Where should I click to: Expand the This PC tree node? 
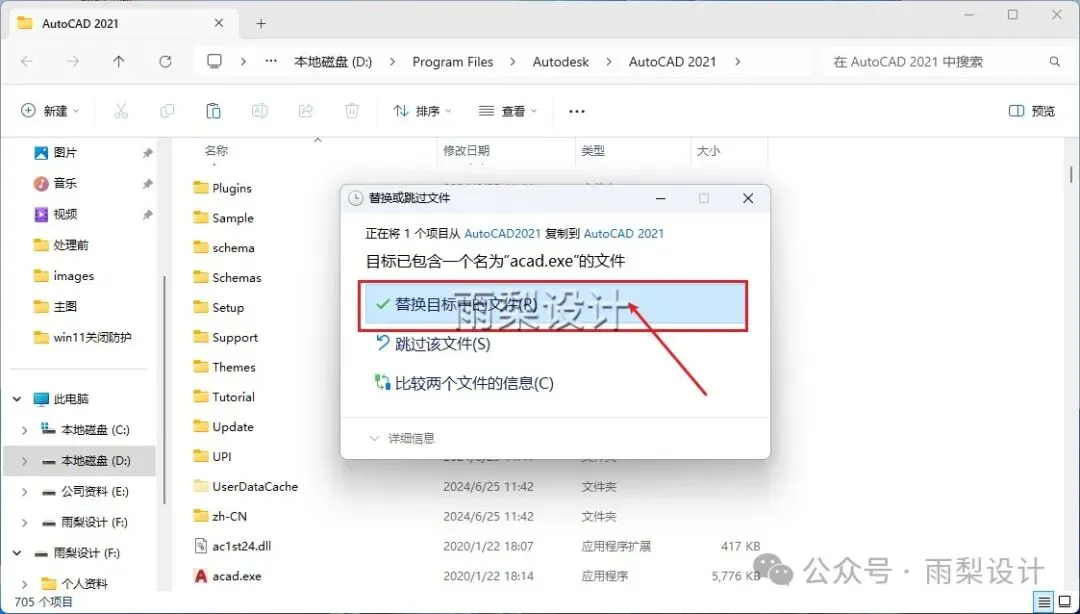(x=17, y=399)
